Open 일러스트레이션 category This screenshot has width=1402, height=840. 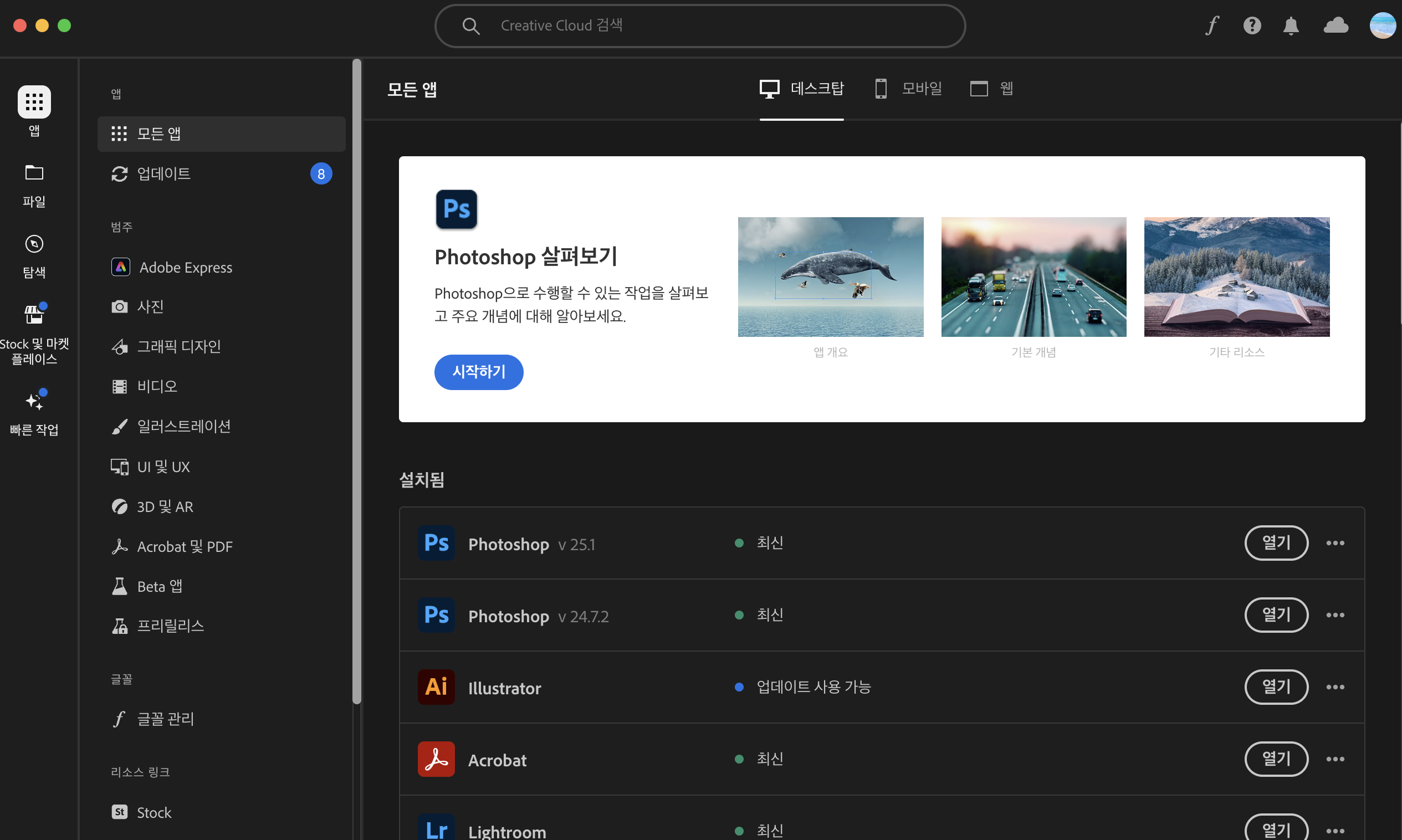(x=221, y=426)
